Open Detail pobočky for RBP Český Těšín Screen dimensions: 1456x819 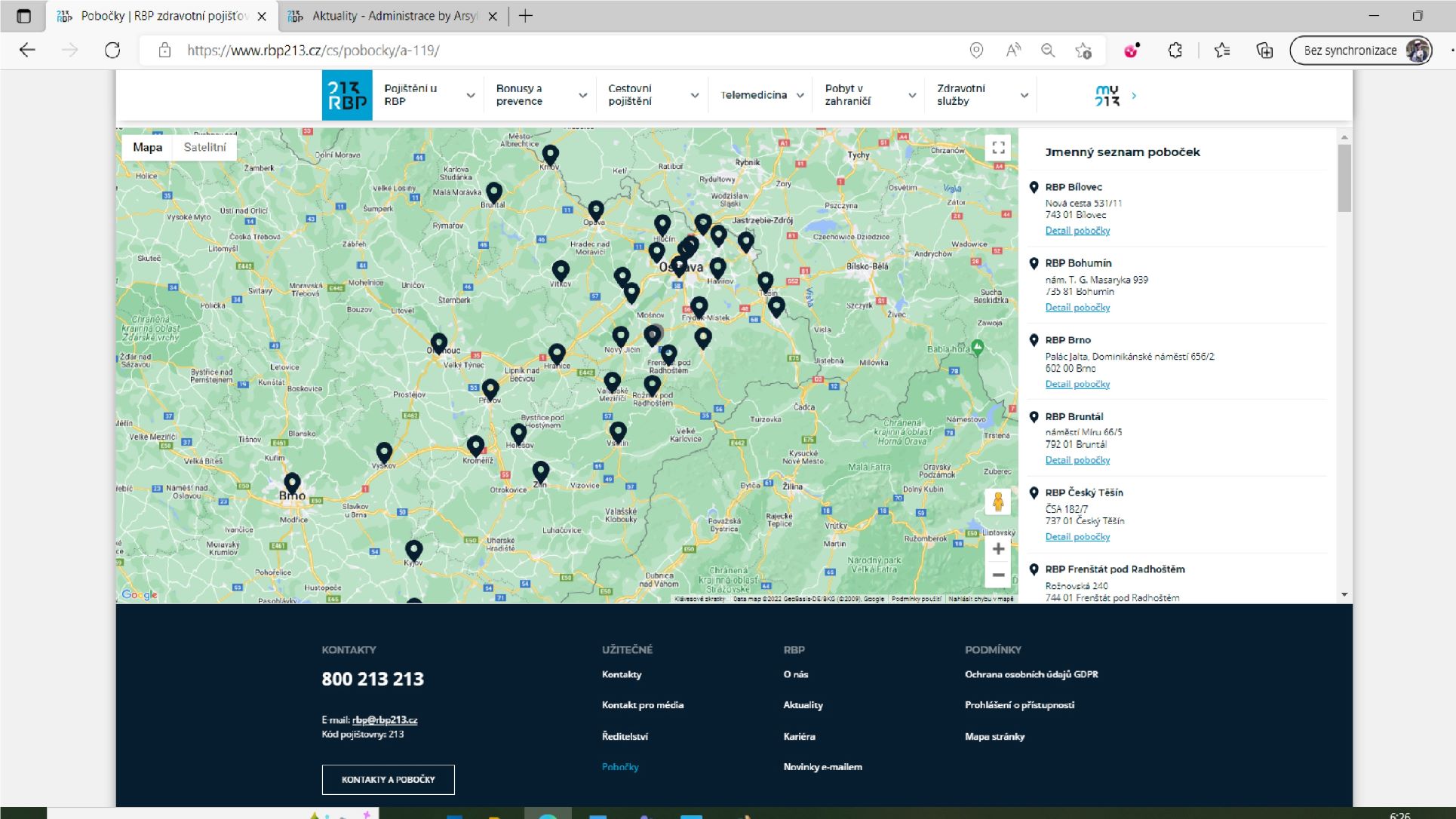[x=1077, y=538]
